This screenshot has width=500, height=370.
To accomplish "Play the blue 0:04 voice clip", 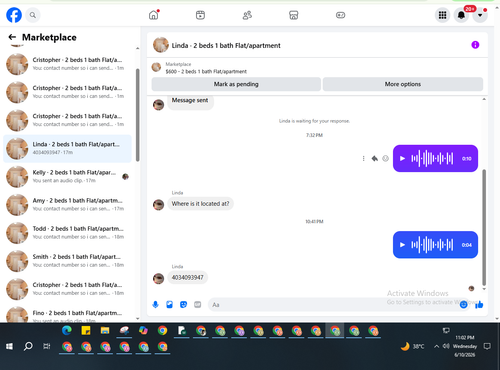I will (402, 245).
